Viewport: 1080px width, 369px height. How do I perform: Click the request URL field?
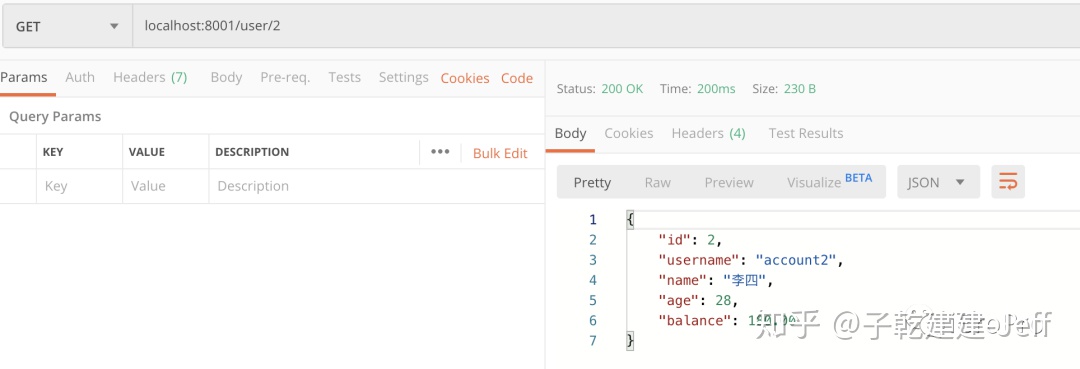coord(606,27)
